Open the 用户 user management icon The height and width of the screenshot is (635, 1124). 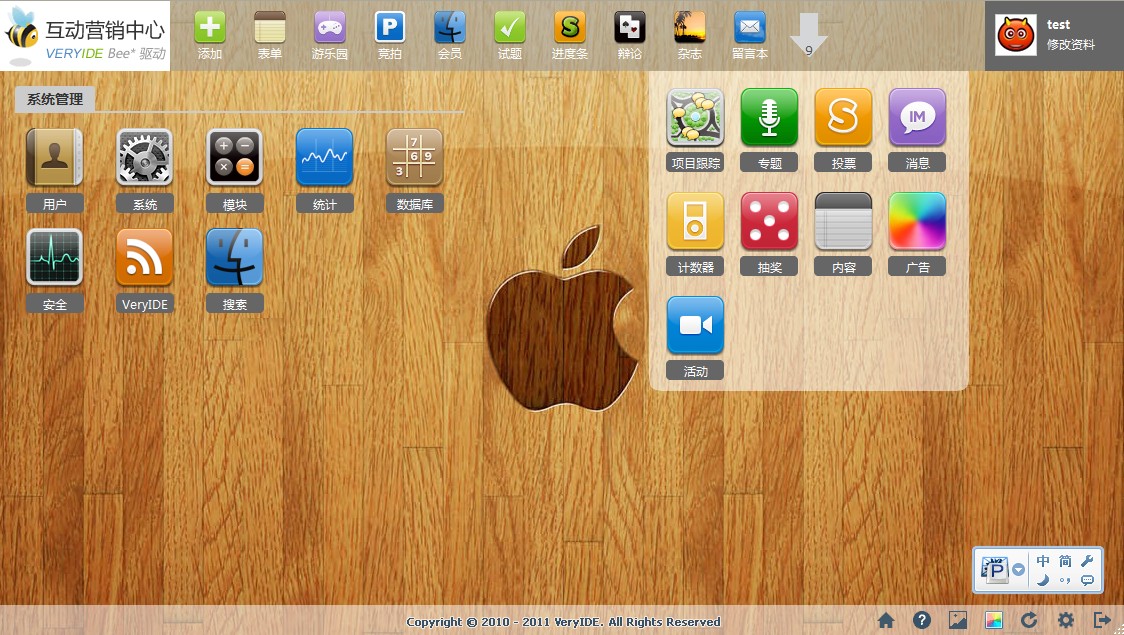coord(54,158)
